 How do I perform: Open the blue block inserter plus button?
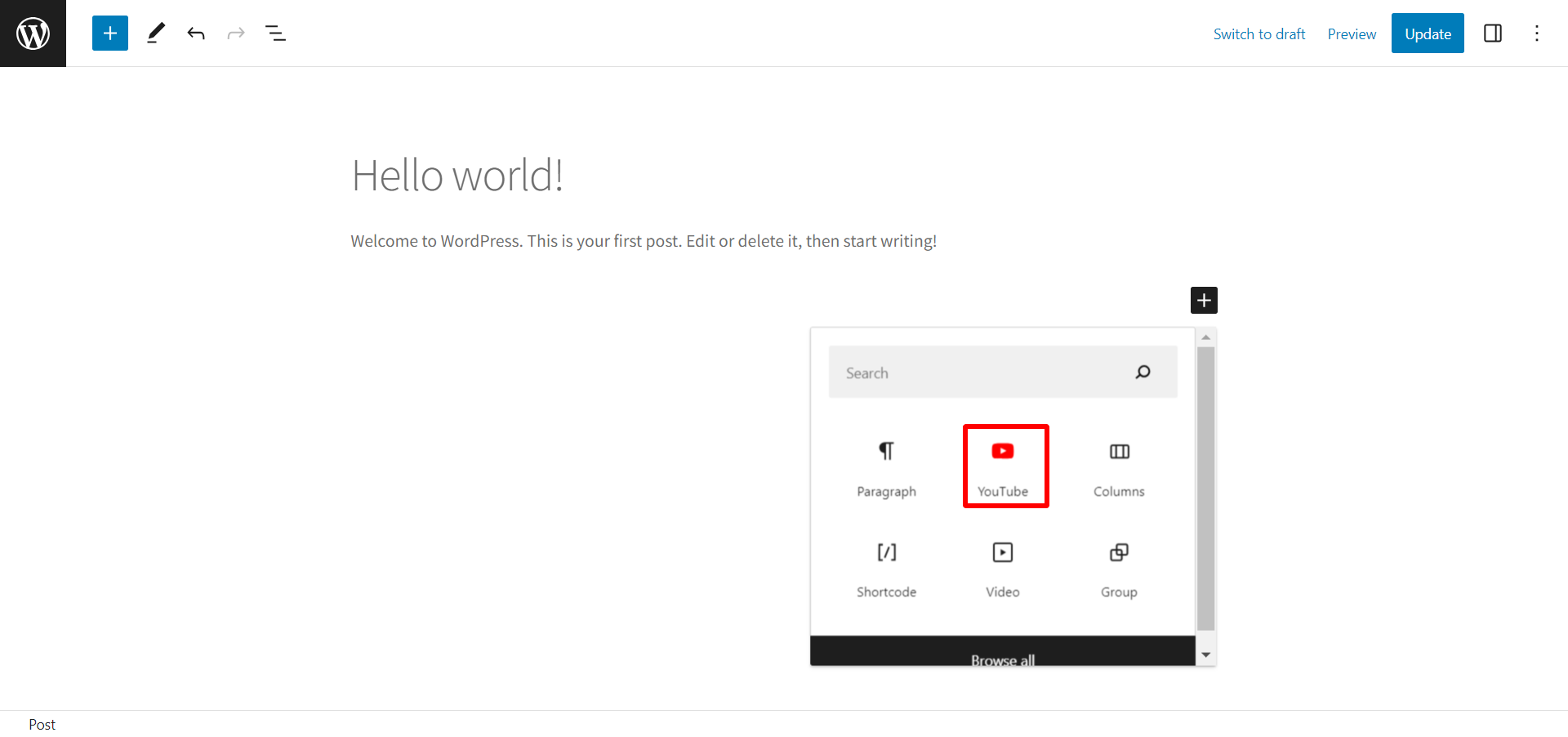110,33
